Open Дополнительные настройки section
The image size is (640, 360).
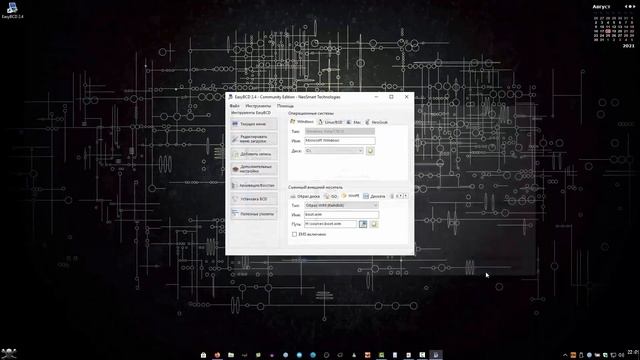(254, 169)
